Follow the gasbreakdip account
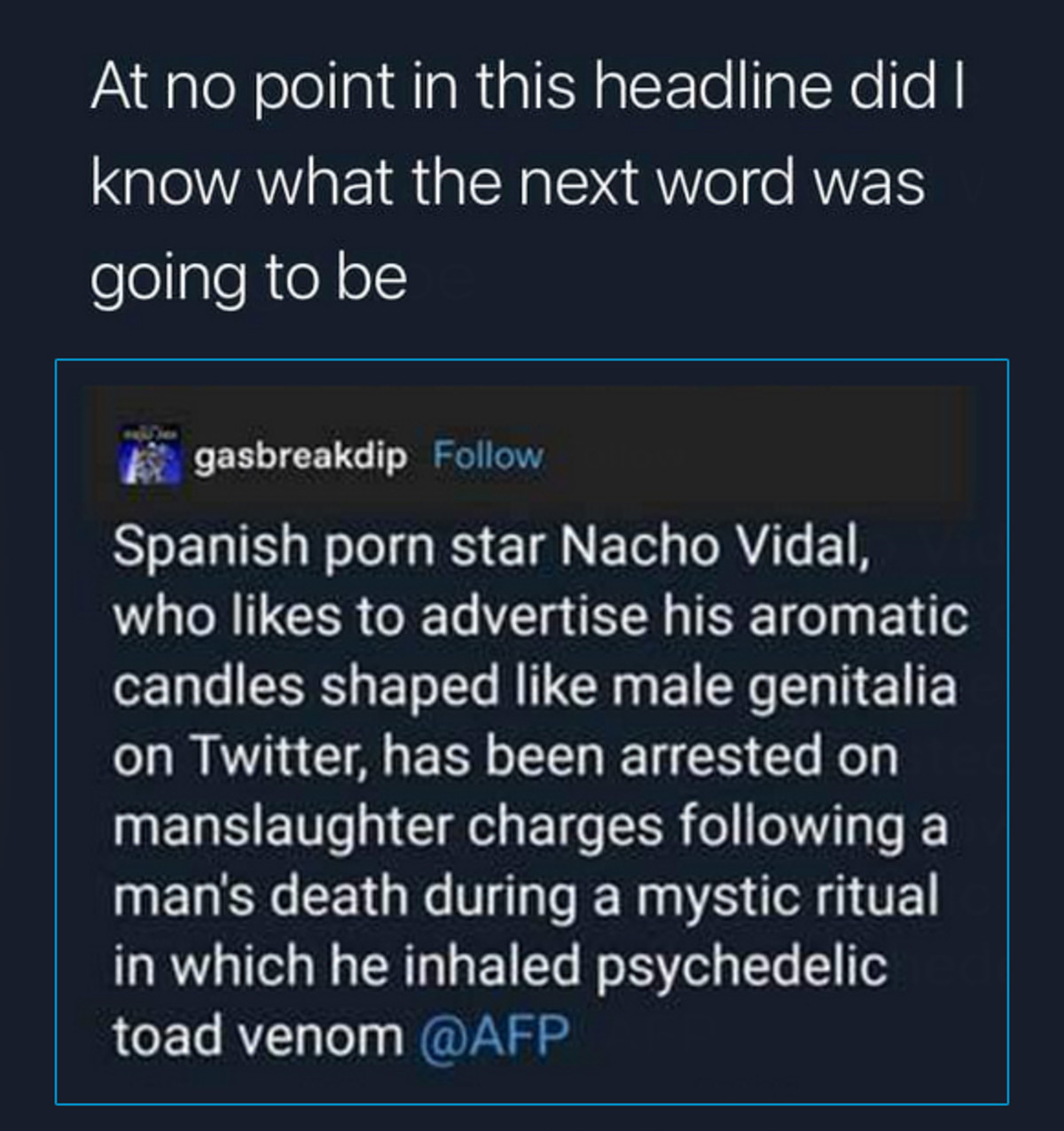Viewport: 1064px width, 1131px height. [487, 456]
